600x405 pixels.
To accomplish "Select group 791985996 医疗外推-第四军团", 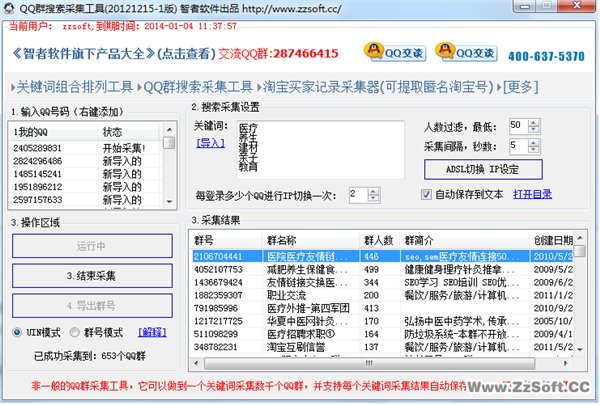I will (383, 308).
